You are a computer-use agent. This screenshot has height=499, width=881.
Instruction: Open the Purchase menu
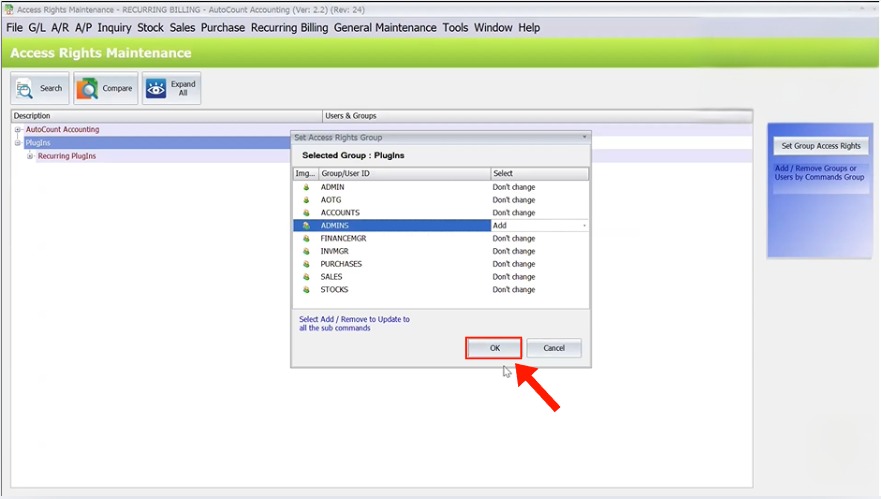[223, 28]
